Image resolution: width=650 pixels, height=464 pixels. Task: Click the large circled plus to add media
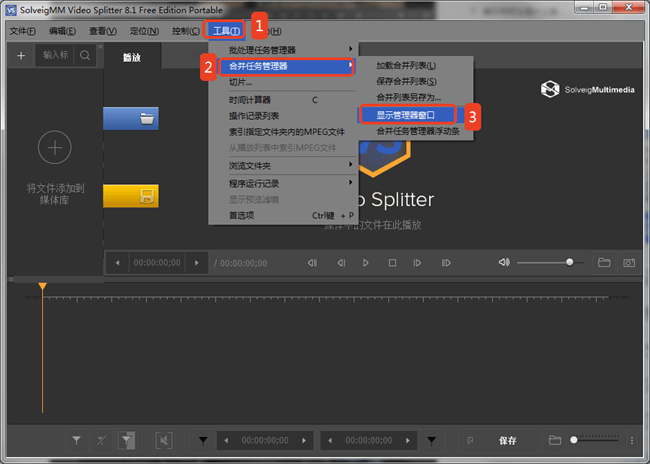coord(55,148)
